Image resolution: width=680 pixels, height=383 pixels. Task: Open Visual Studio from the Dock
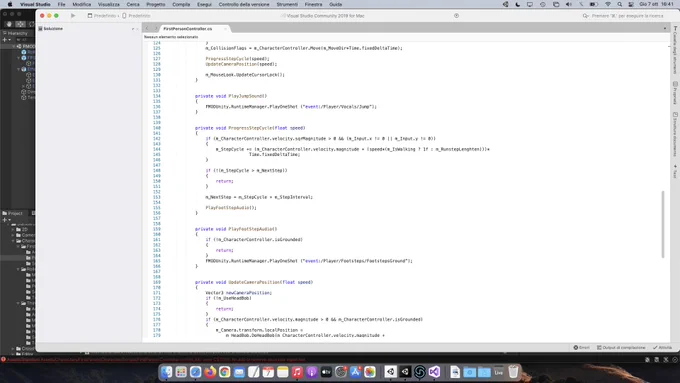pos(434,372)
